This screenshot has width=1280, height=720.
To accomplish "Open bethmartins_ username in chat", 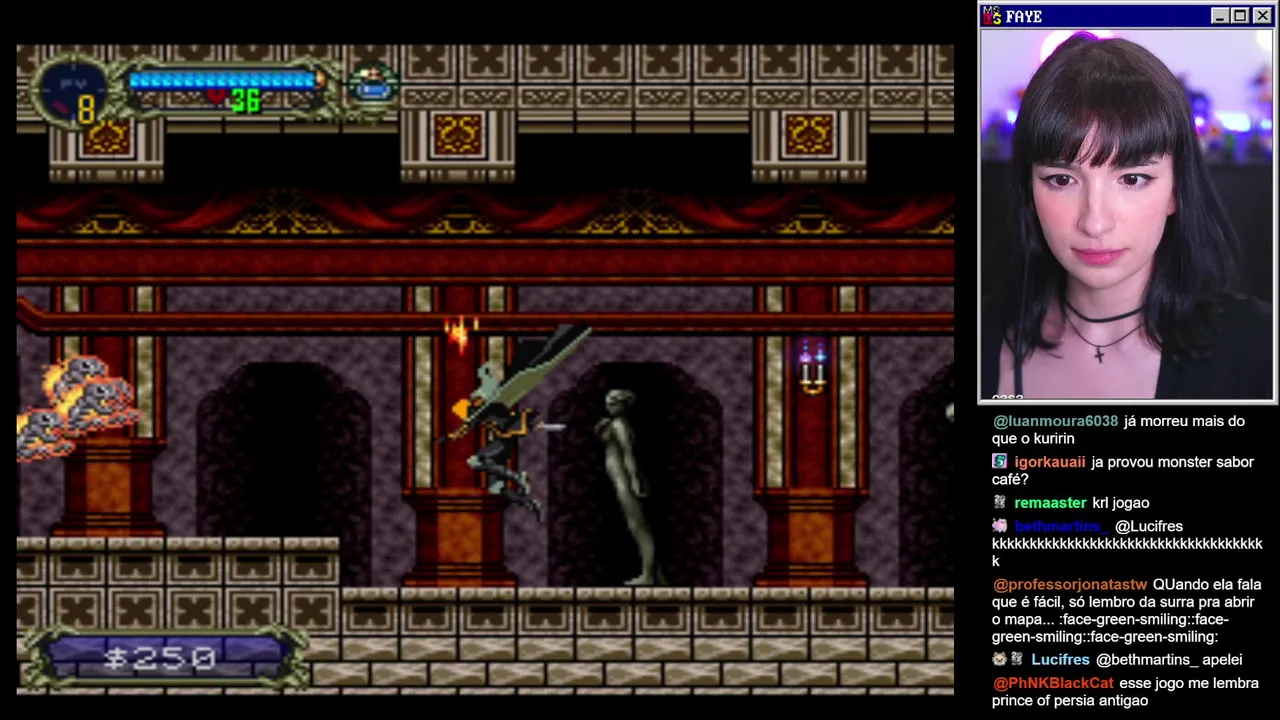I will 1059,526.
